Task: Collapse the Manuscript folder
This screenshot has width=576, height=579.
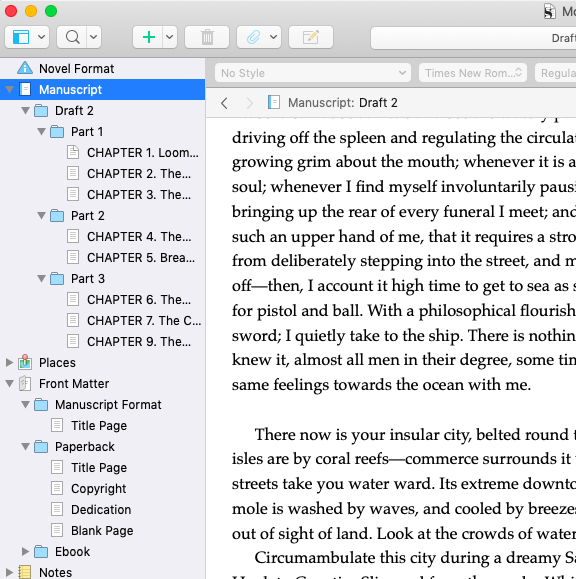Action: [10, 89]
